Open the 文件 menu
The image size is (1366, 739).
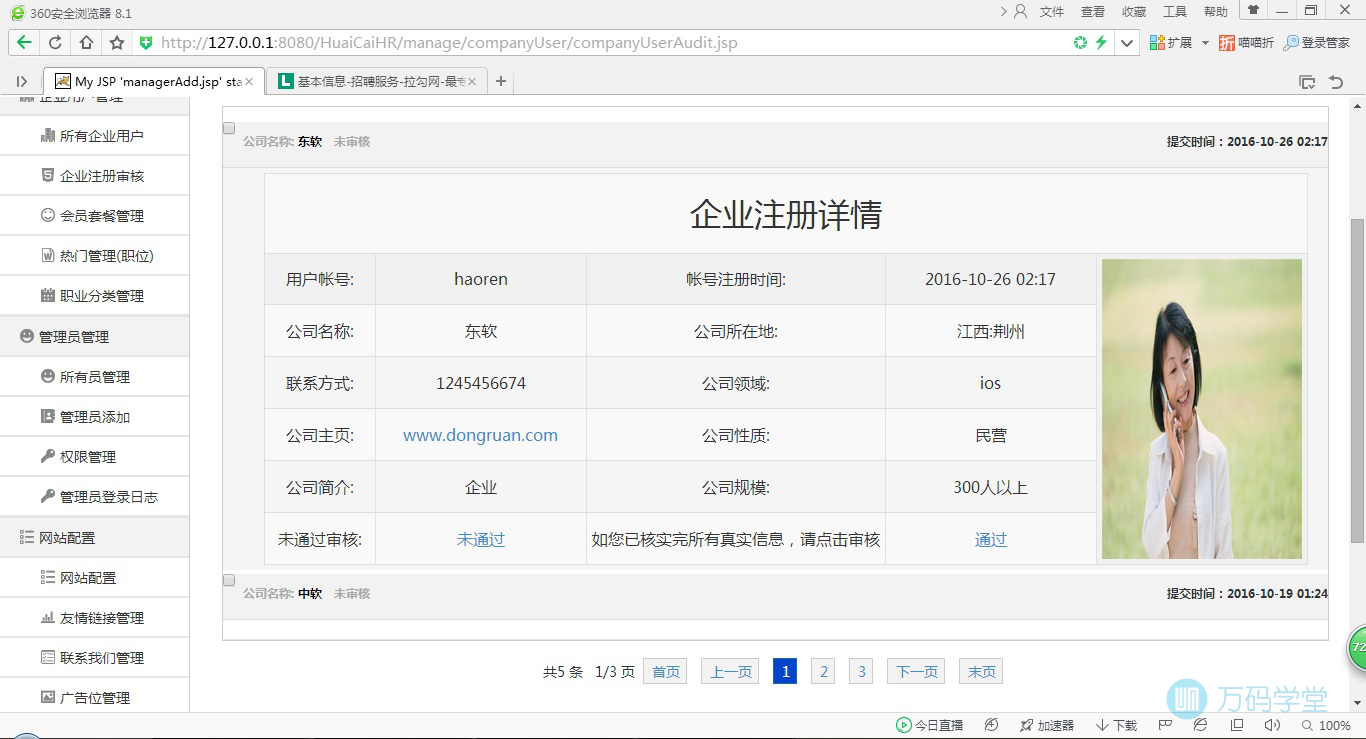(1052, 12)
